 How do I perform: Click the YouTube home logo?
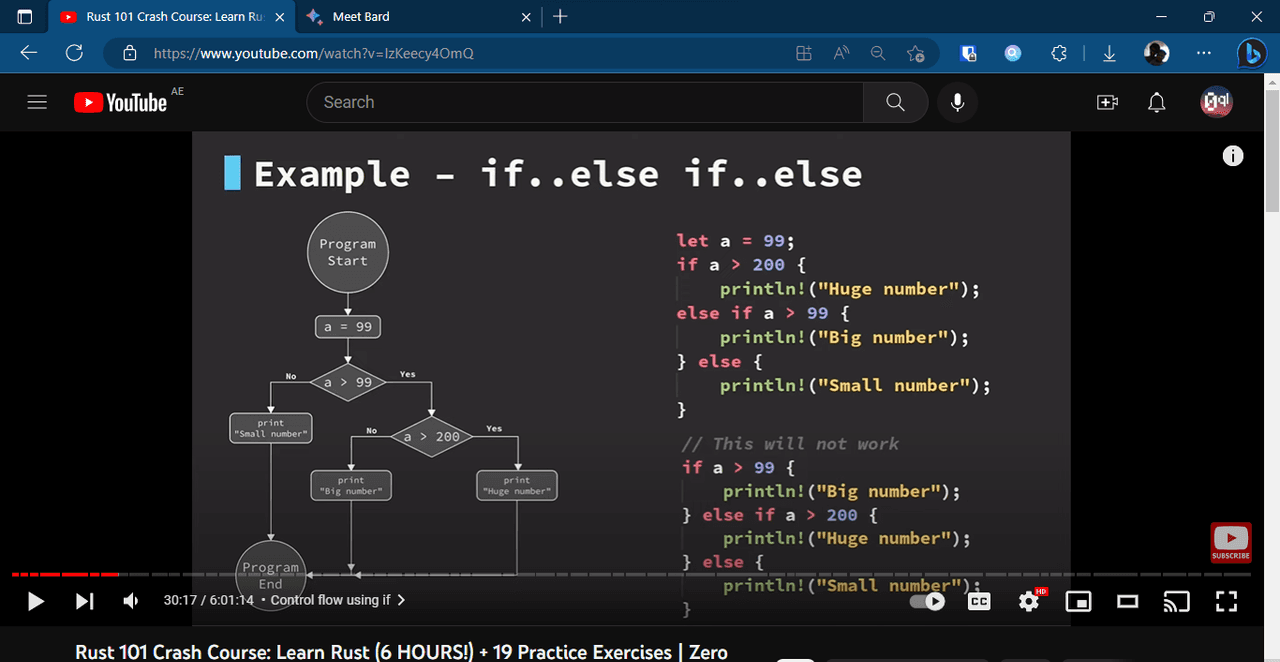tap(121, 102)
